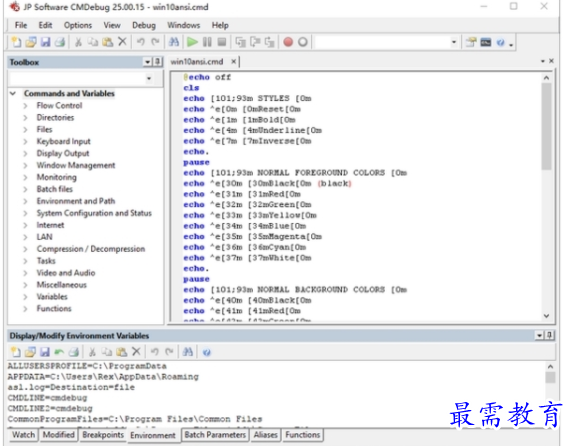The height and width of the screenshot is (446, 571).
Task: Collapse the Commands and Variables tree node
Action: click(13, 94)
